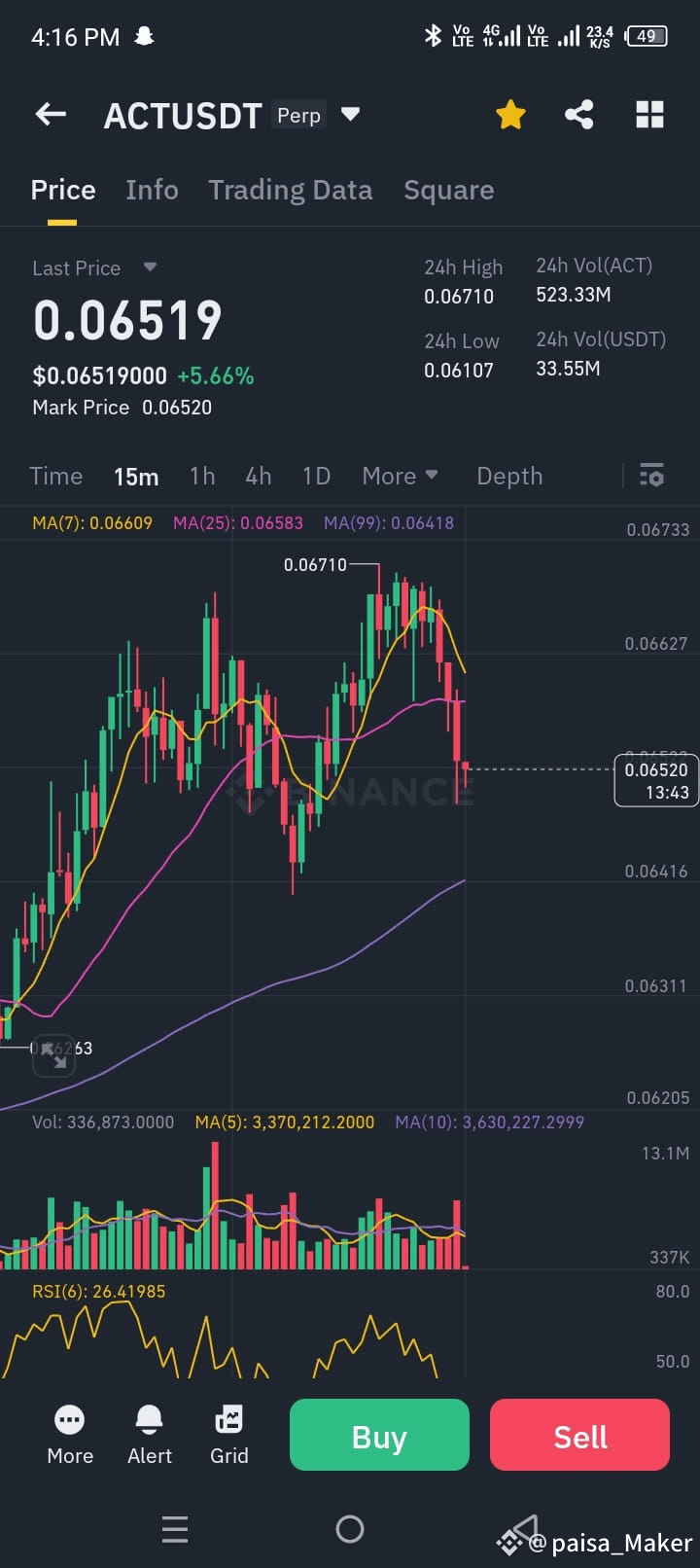The width and height of the screenshot is (700, 1568).
Task: Expand the ACTUSDT pair selector dropdown
Action: point(351,115)
